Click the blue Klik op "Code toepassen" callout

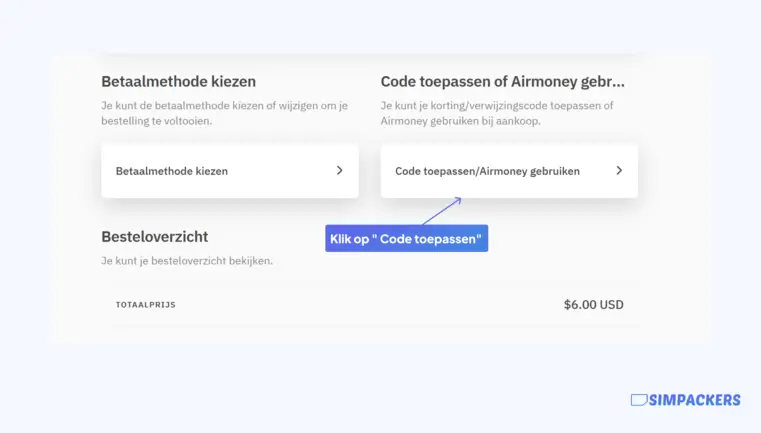[x=407, y=238]
